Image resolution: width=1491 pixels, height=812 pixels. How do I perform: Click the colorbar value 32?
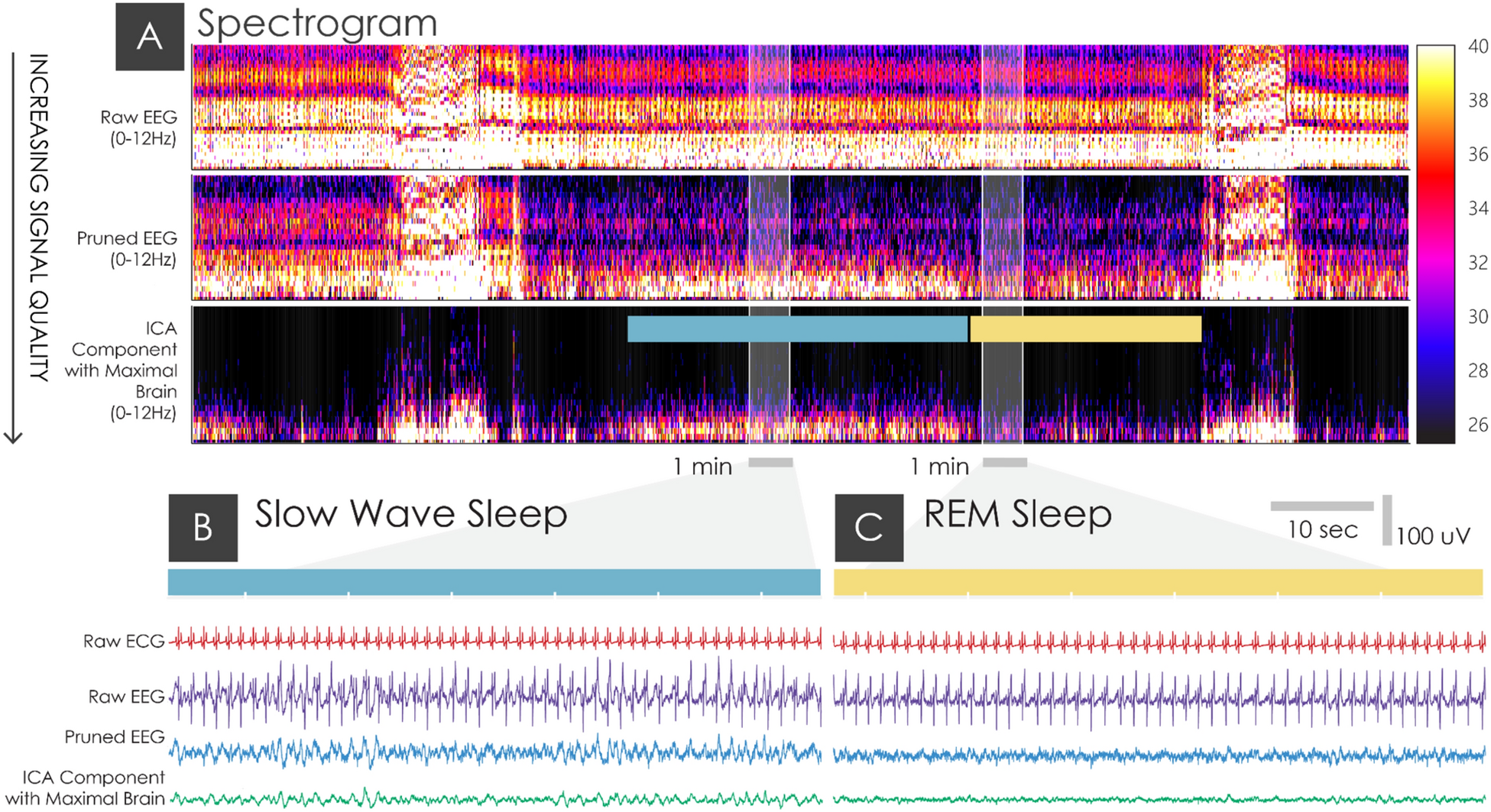[1478, 263]
